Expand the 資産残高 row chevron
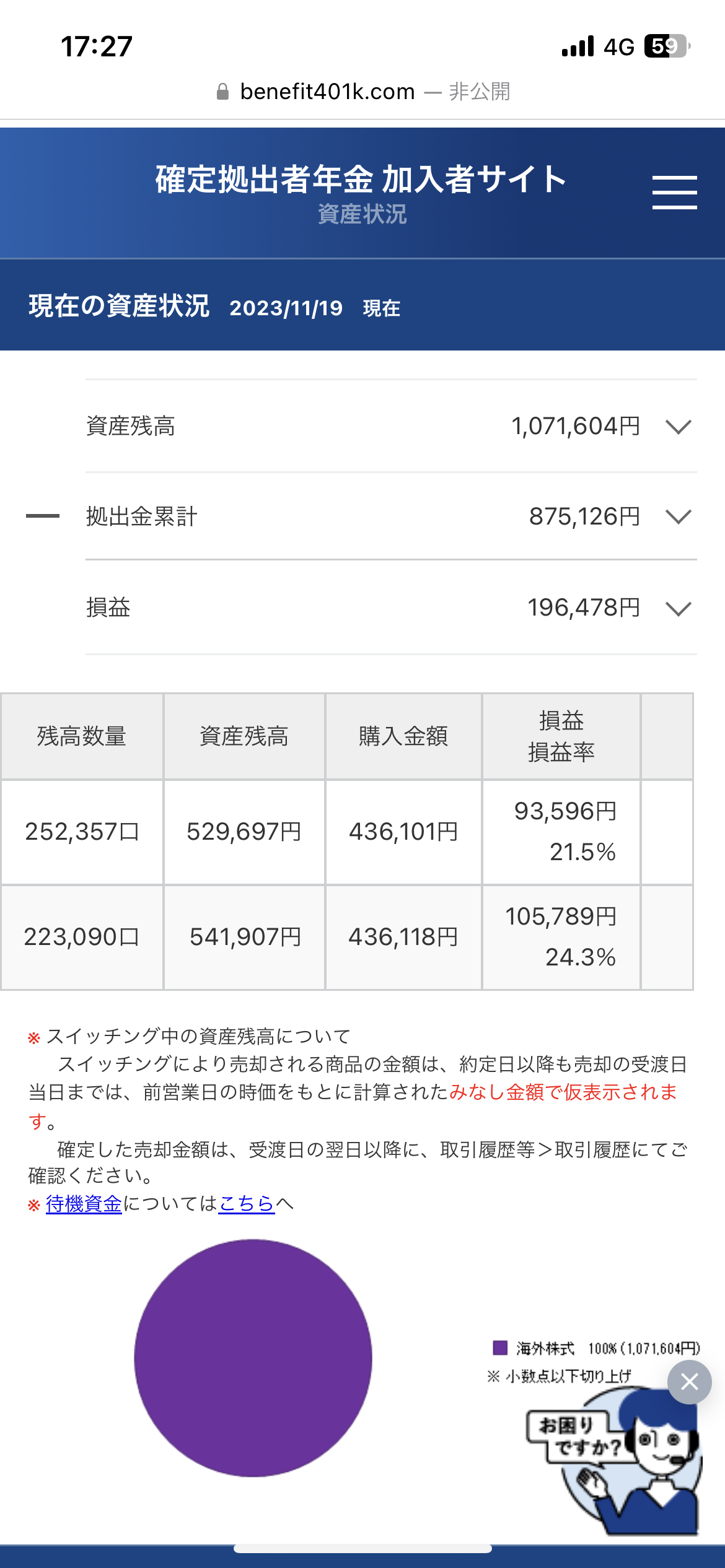The height and width of the screenshot is (1568, 725). click(x=679, y=427)
